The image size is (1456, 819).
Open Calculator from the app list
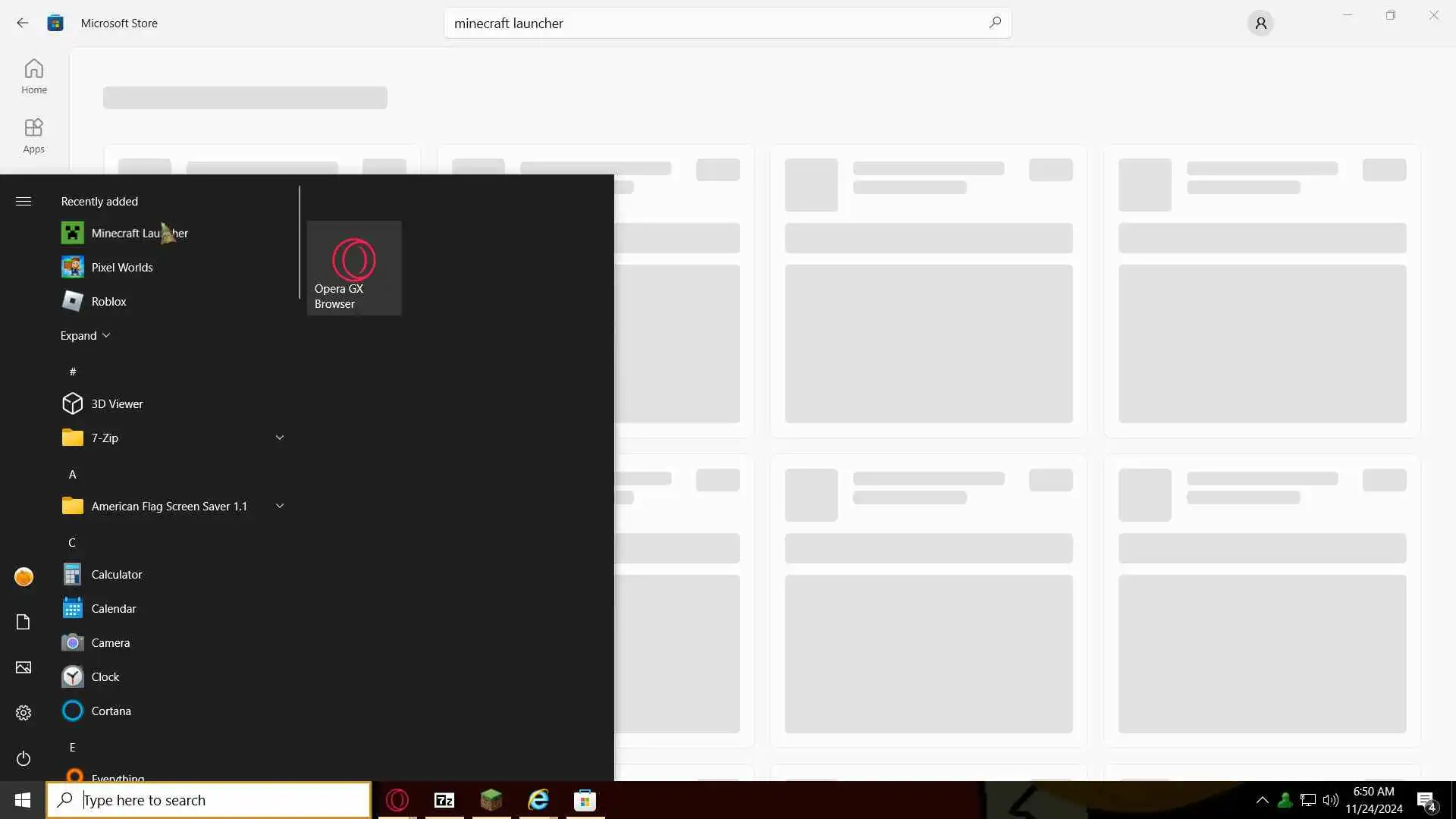point(116,574)
